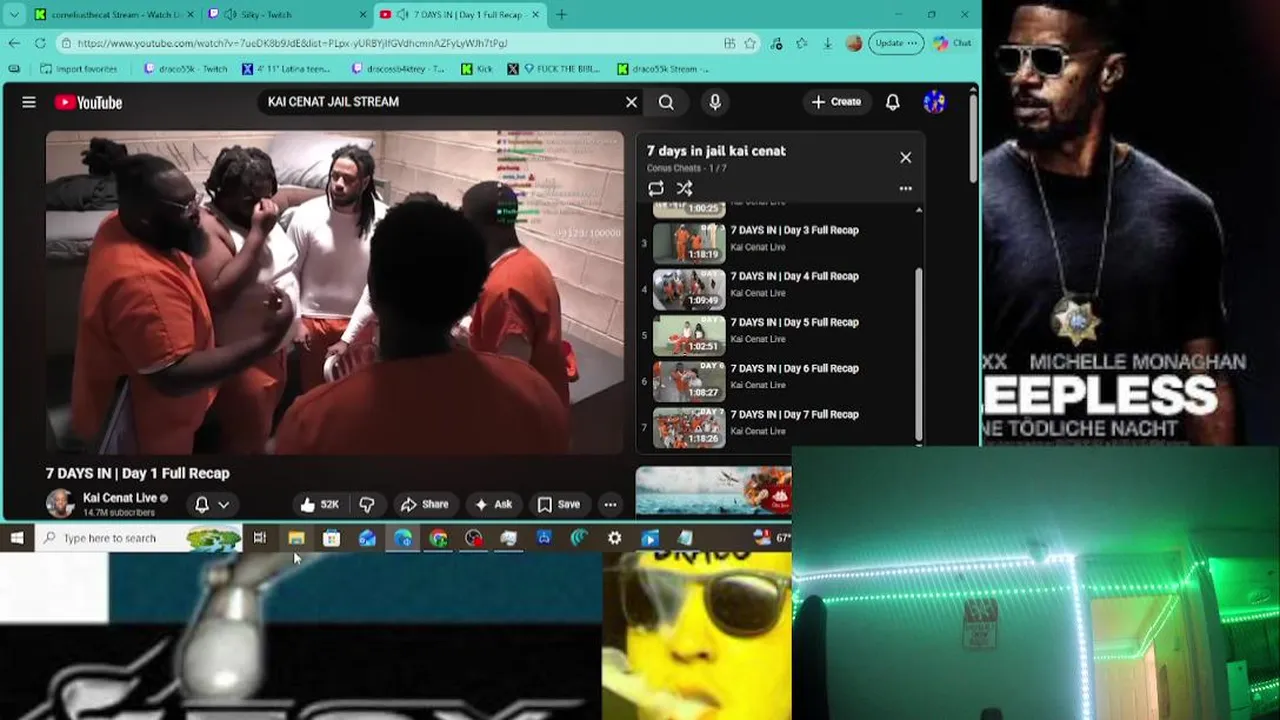The image size is (1280, 720).
Task: Click the Share button
Action: 424,505
